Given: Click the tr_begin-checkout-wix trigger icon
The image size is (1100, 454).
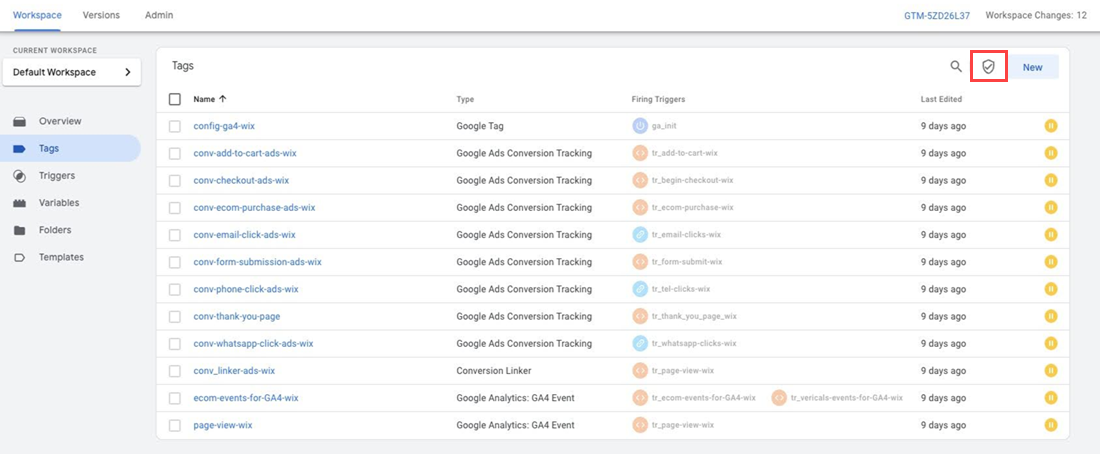Looking at the screenshot, I should 639,180.
